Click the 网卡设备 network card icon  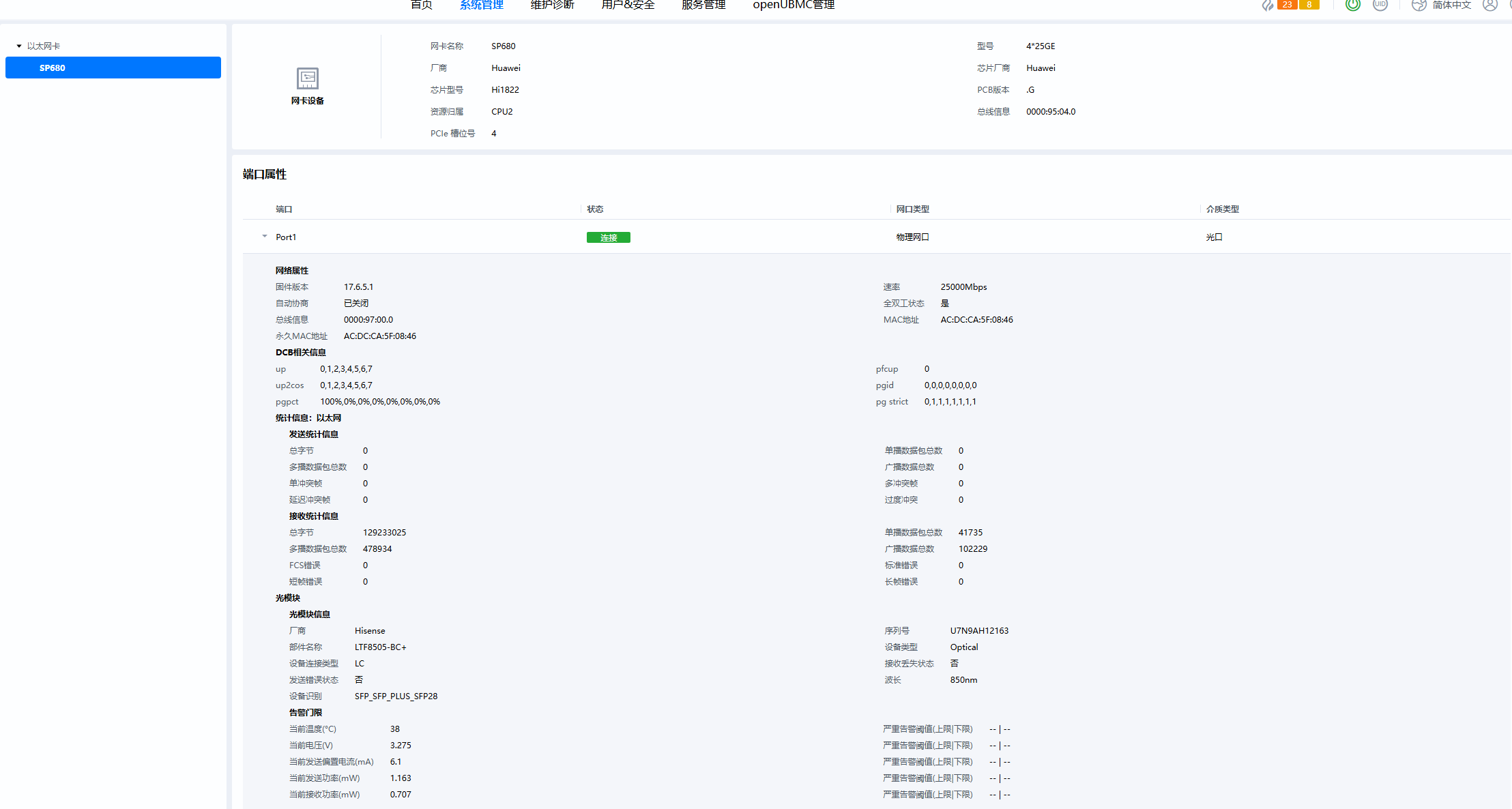click(x=308, y=78)
